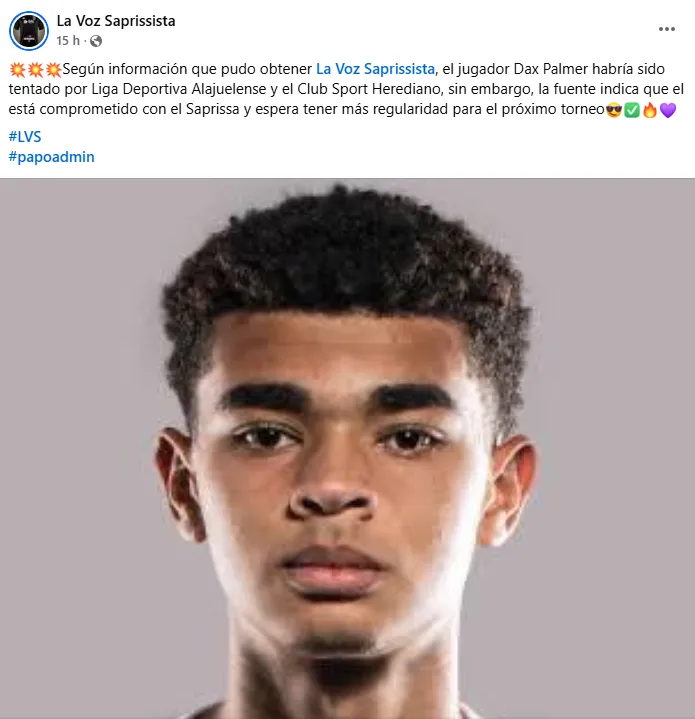Open the #LVS hashtag

click(x=25, y=137)
